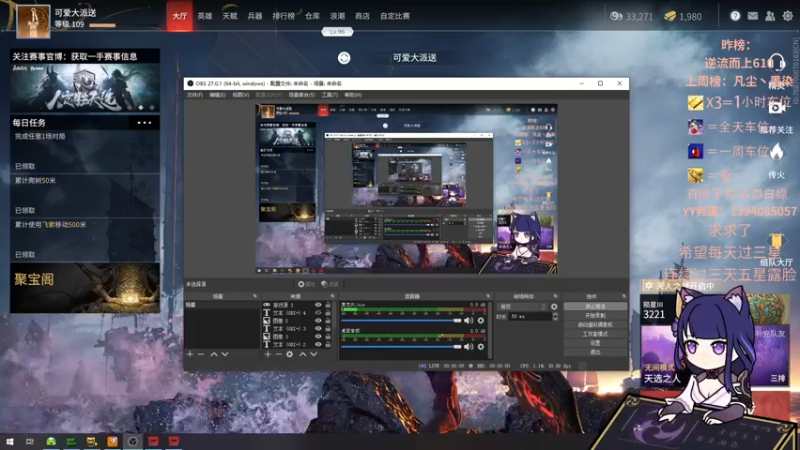Open the game's friends icon
The width and height of the screenshot is (800, 450).
point(770,16)
